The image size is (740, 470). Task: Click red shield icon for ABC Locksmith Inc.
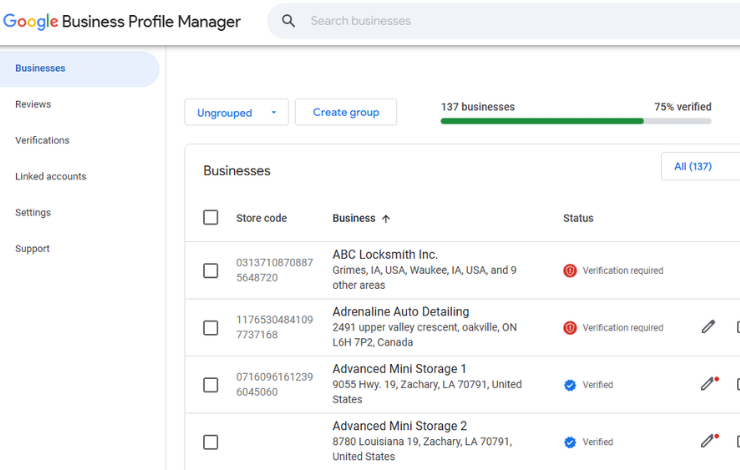pyautogui.click(x=570, y=270)
